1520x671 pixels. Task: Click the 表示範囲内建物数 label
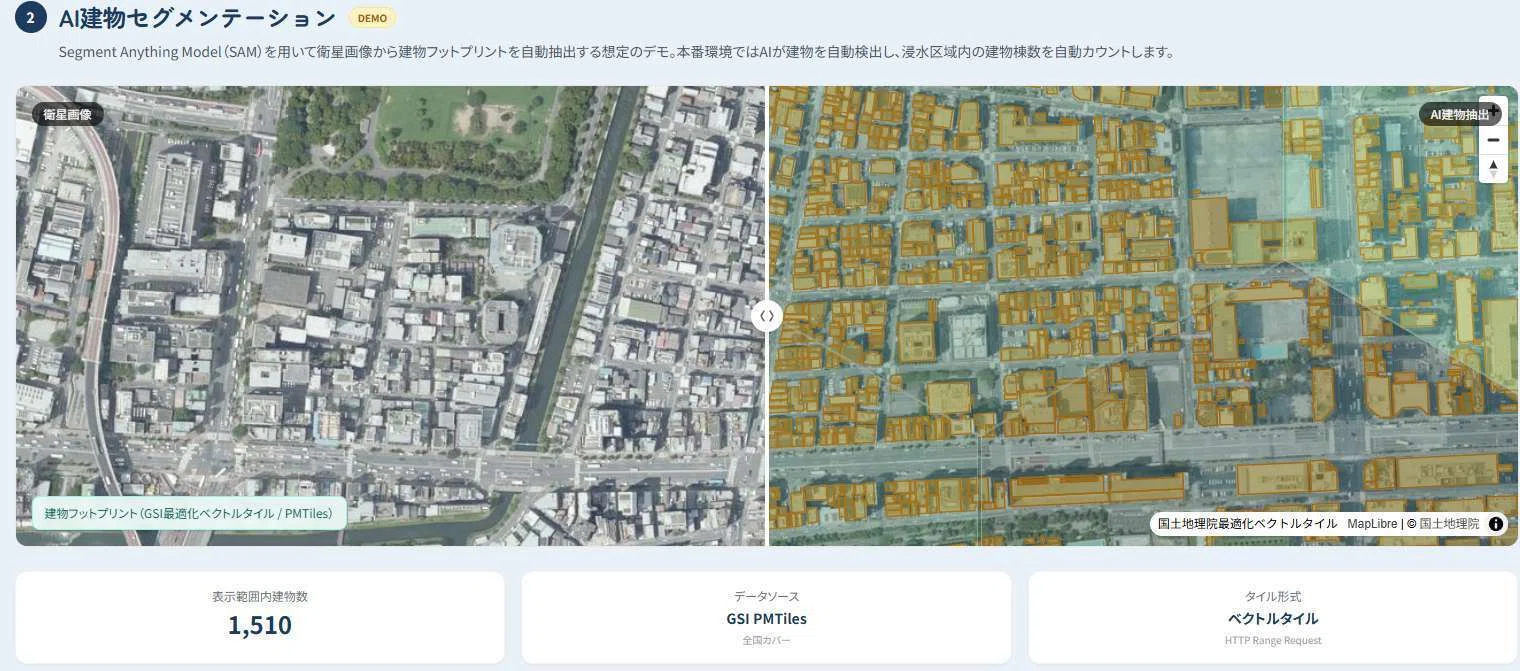(260, 596)
